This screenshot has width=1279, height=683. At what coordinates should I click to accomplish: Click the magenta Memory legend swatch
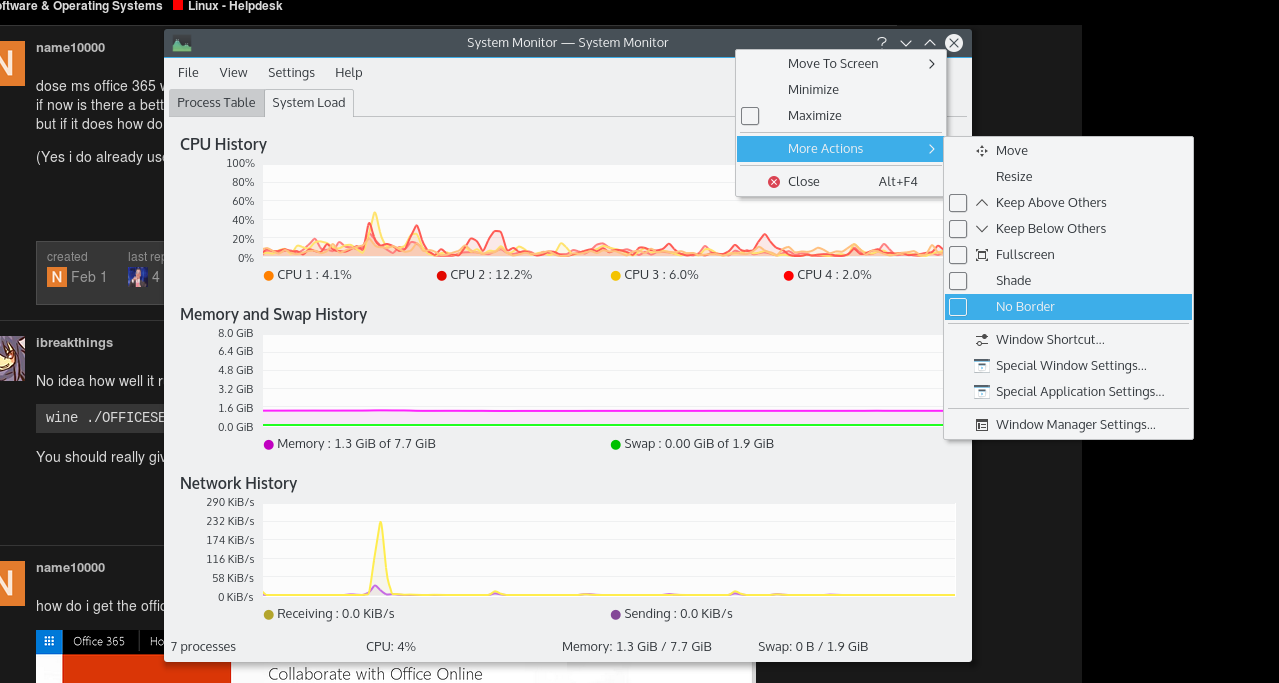(x=266, y=443)
